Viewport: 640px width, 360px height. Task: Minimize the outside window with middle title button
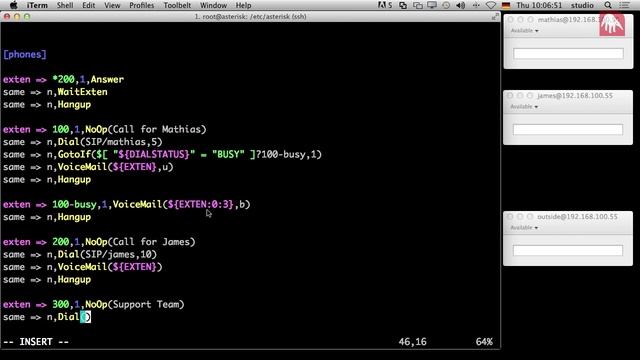pos(520,217)
